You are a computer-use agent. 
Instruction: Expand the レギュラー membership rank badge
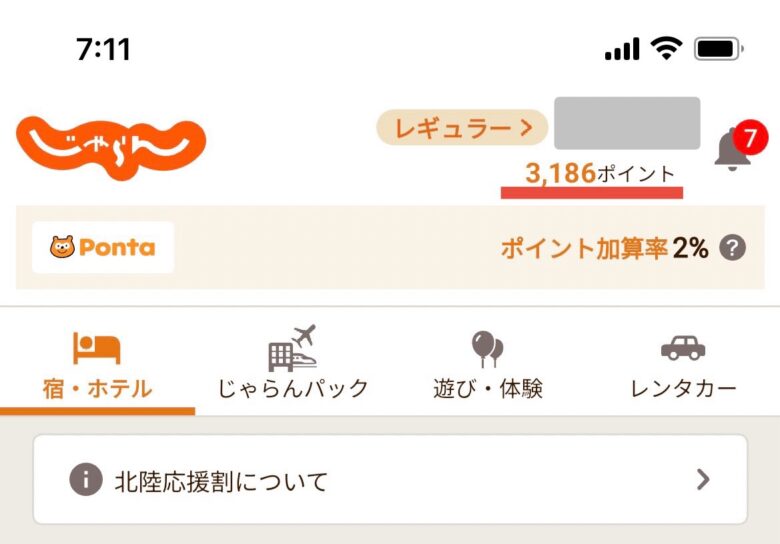462,128
